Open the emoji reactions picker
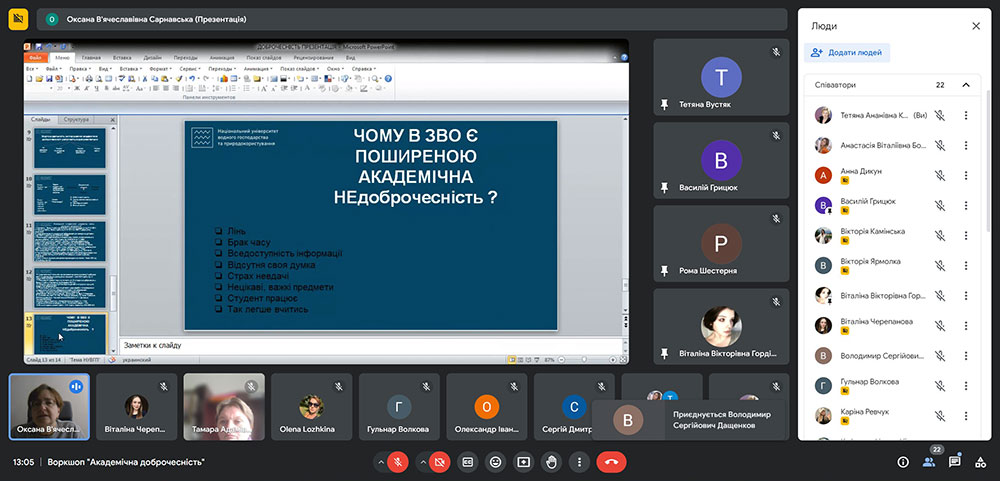Screen dimensions: 1000x481 coord(495,462)
